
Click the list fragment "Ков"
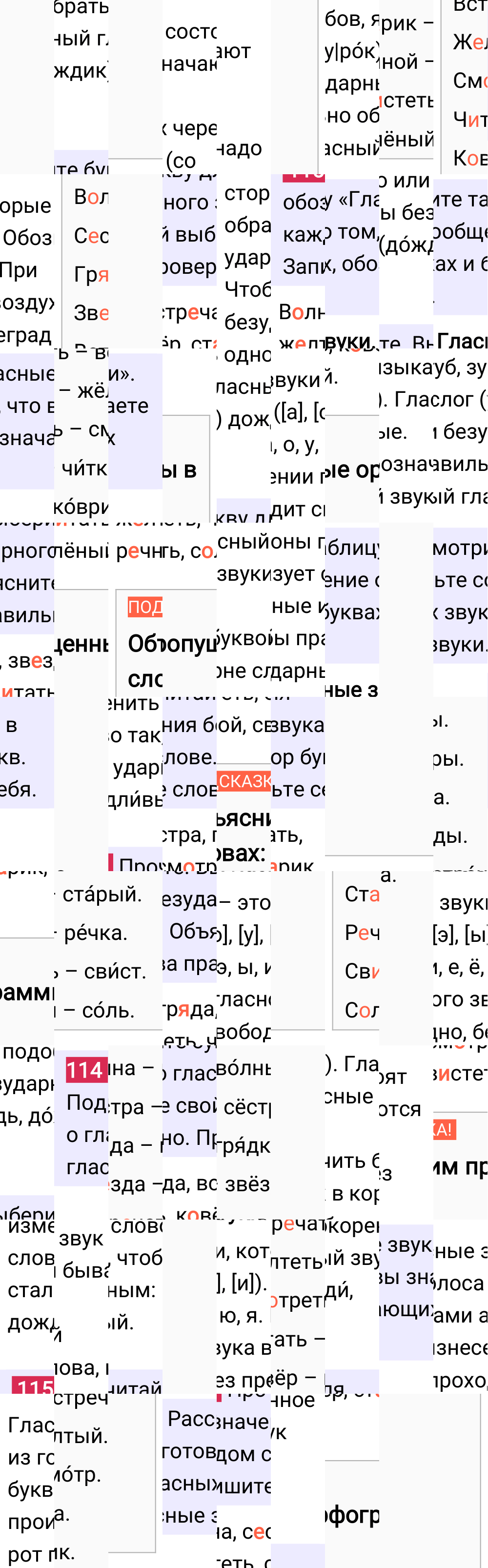(x=470, y=158)
